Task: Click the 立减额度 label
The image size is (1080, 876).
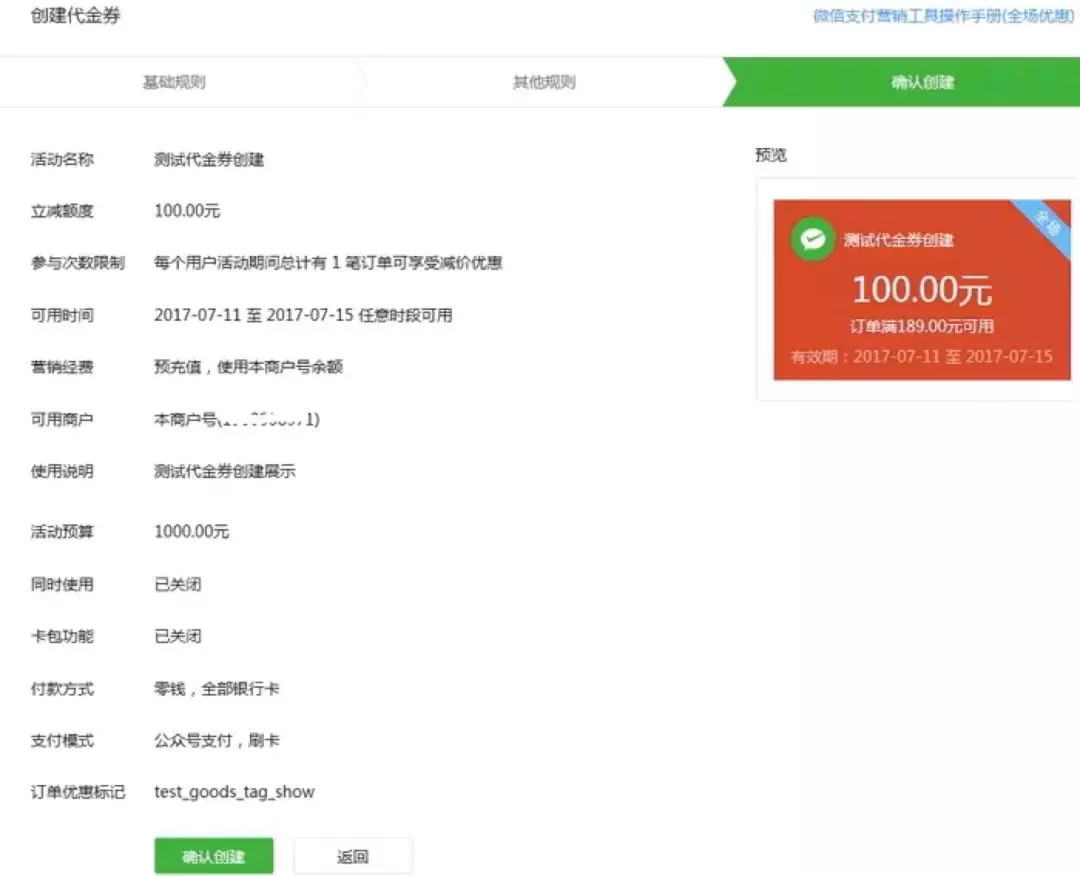Action: coord(62,211)
